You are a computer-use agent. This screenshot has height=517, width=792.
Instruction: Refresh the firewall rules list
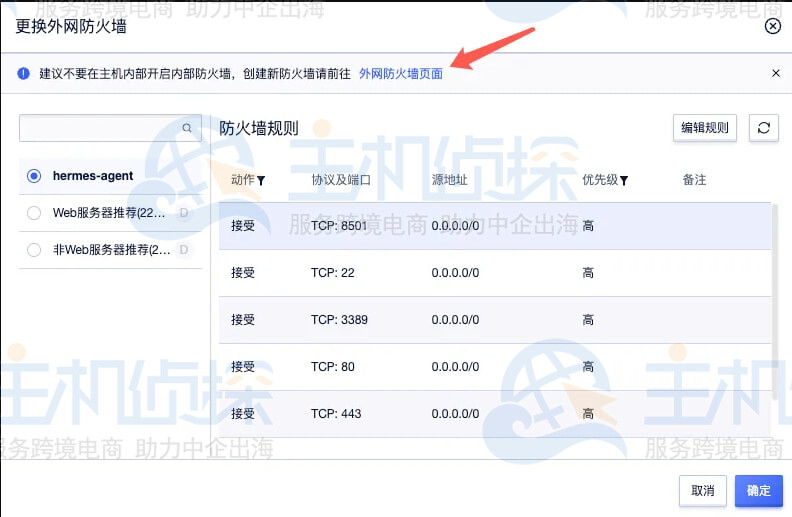click(x=763, y=128)
